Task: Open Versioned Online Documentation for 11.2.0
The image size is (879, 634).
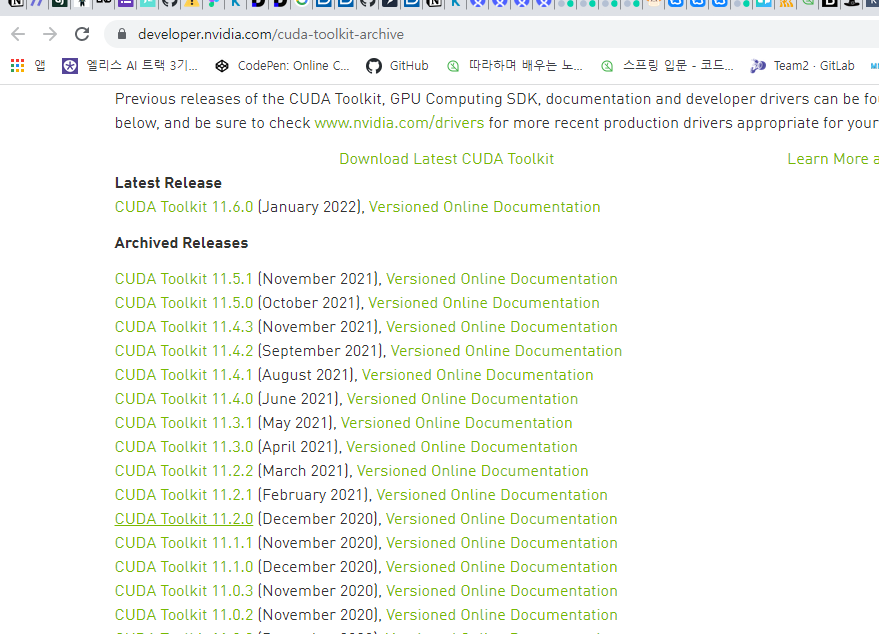Action: 502,519
